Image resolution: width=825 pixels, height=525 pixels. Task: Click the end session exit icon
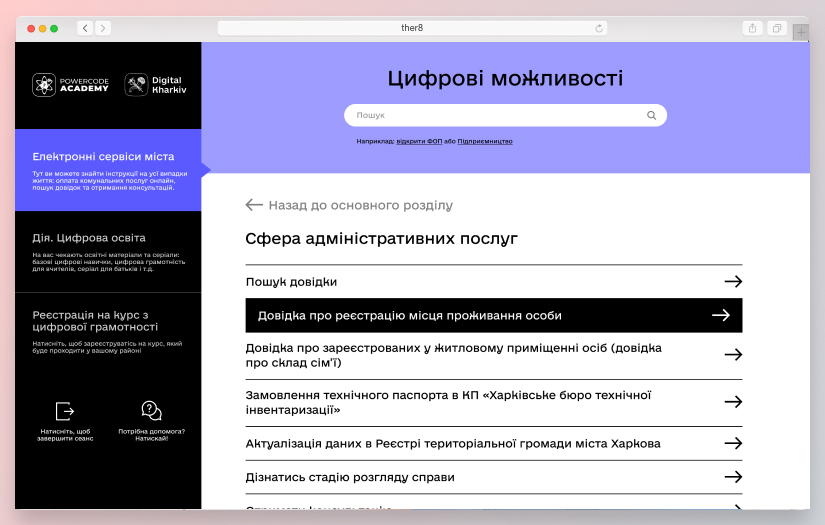point(65,411)
